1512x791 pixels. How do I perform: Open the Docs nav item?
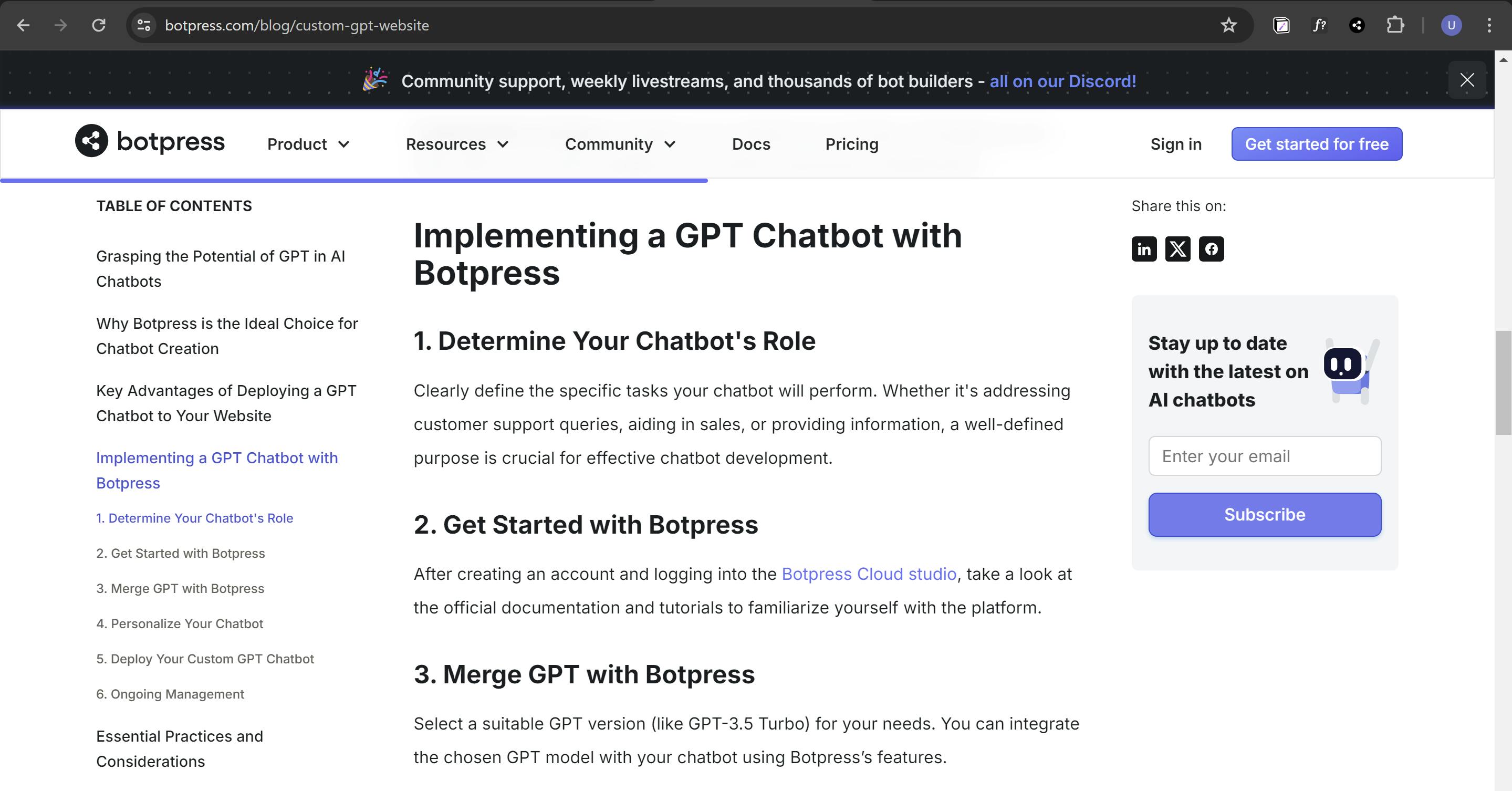[x=750, y=144]
